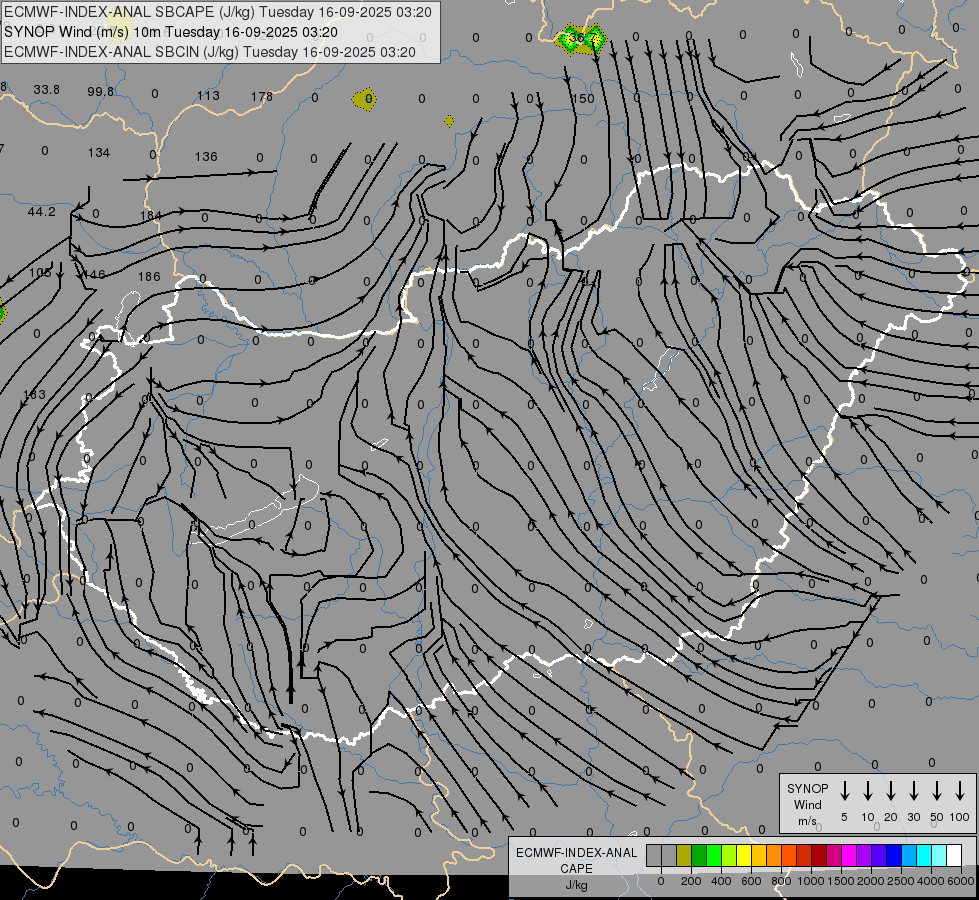
Task: Click the 150 CAPE value on the map
Action: pyautogui.click(x=583, y=99)
